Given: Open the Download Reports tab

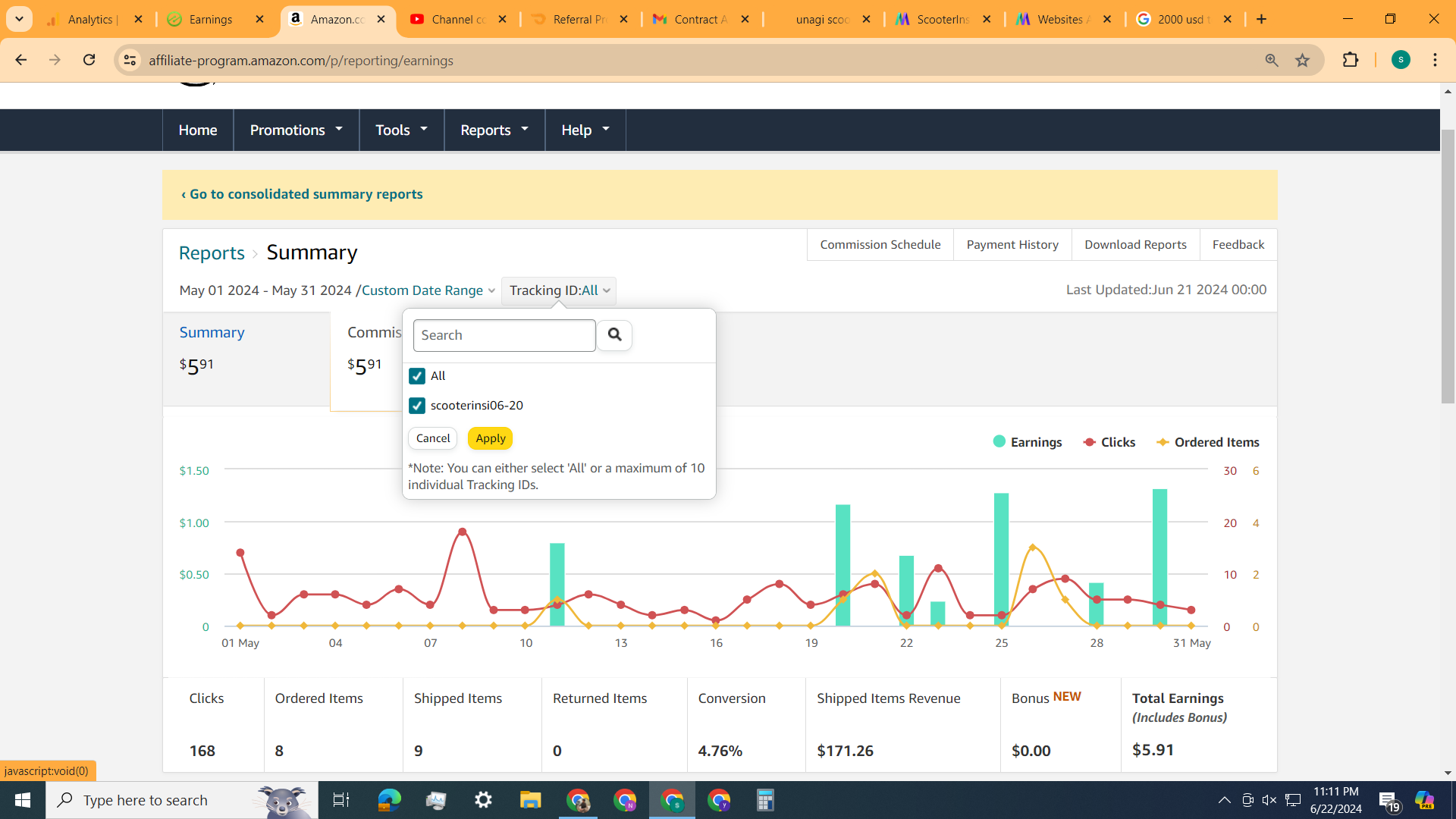Looking at the screenshot, I should point(1135,244).
